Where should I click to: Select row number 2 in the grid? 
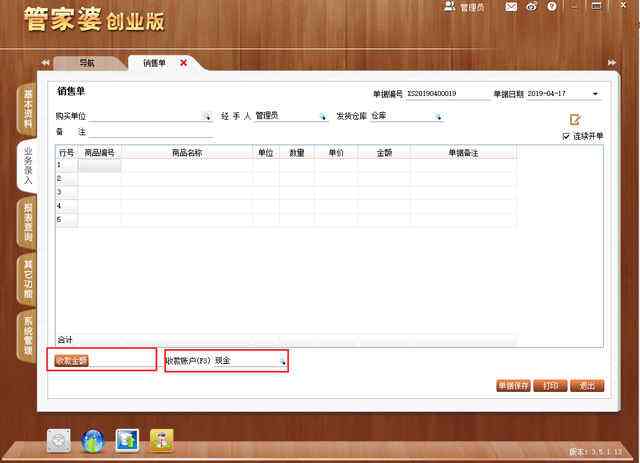(x=67, y=179)
